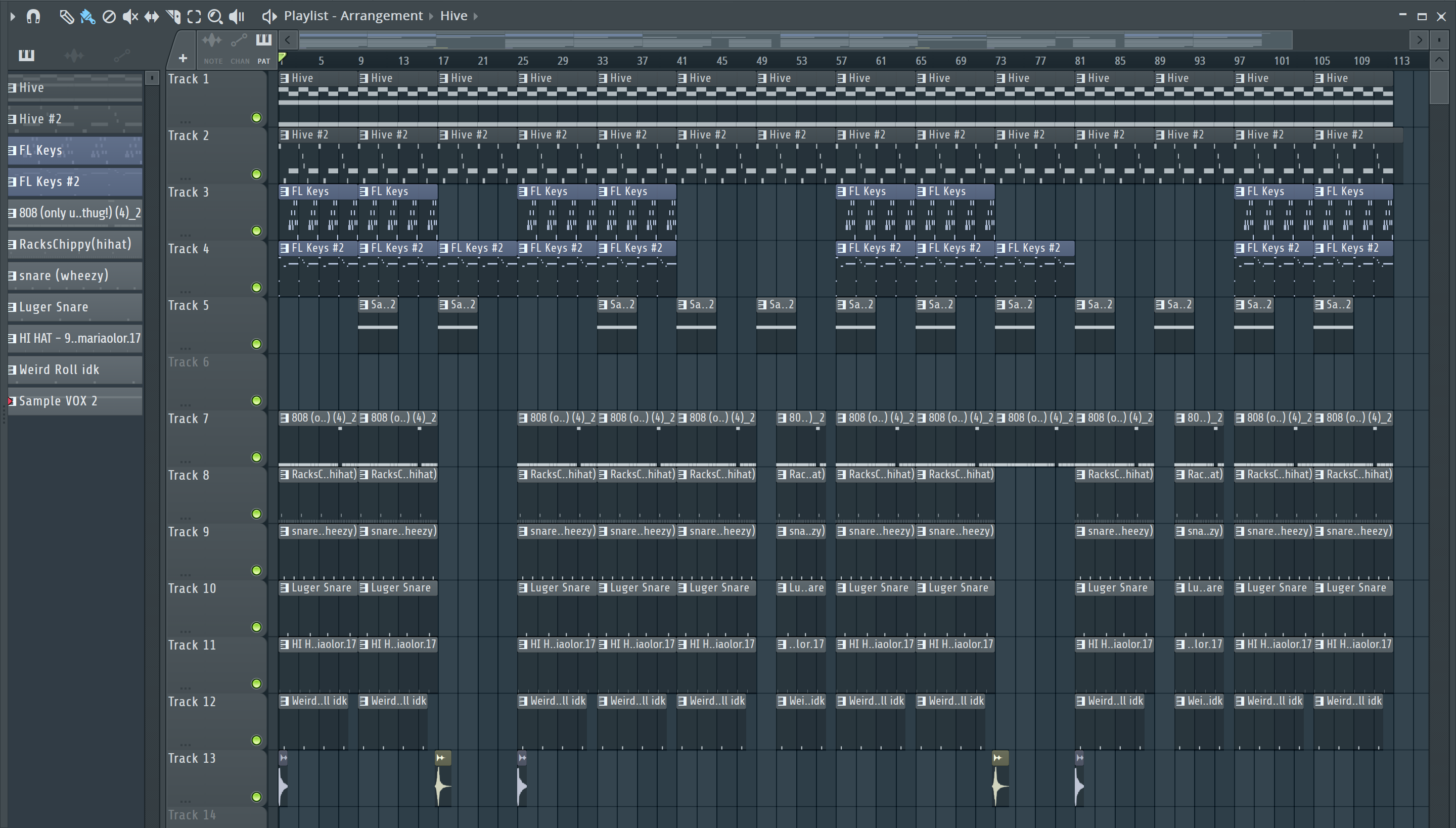Click the speaker icon before Playlist title
Image resolution: width=1456 pixels, height=828 pixels.
coord(268,17)
